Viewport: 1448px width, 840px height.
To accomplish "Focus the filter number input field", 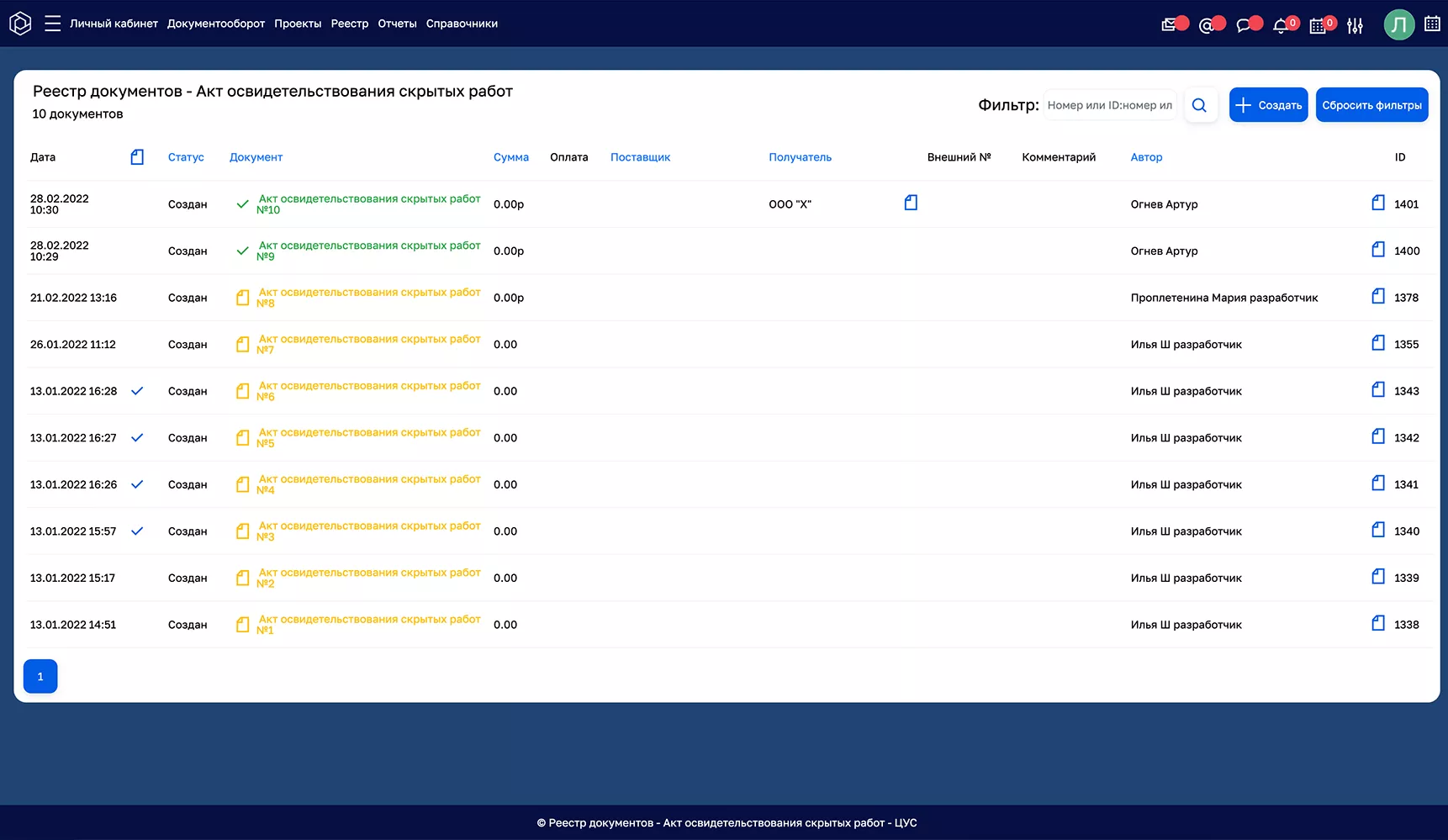I will tap(1109, 105).
